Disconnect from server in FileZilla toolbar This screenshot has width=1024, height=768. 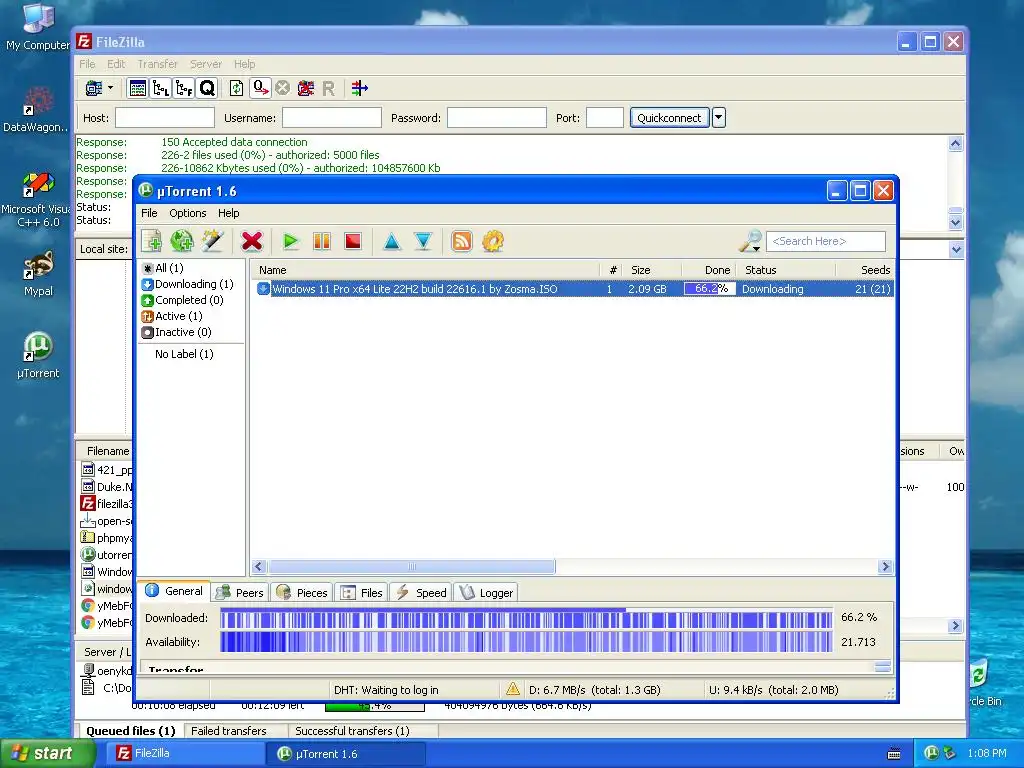306,88
